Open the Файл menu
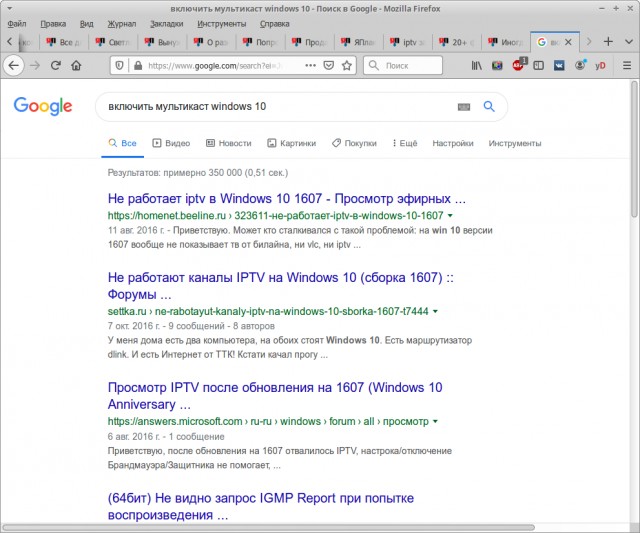 point(17,24)
